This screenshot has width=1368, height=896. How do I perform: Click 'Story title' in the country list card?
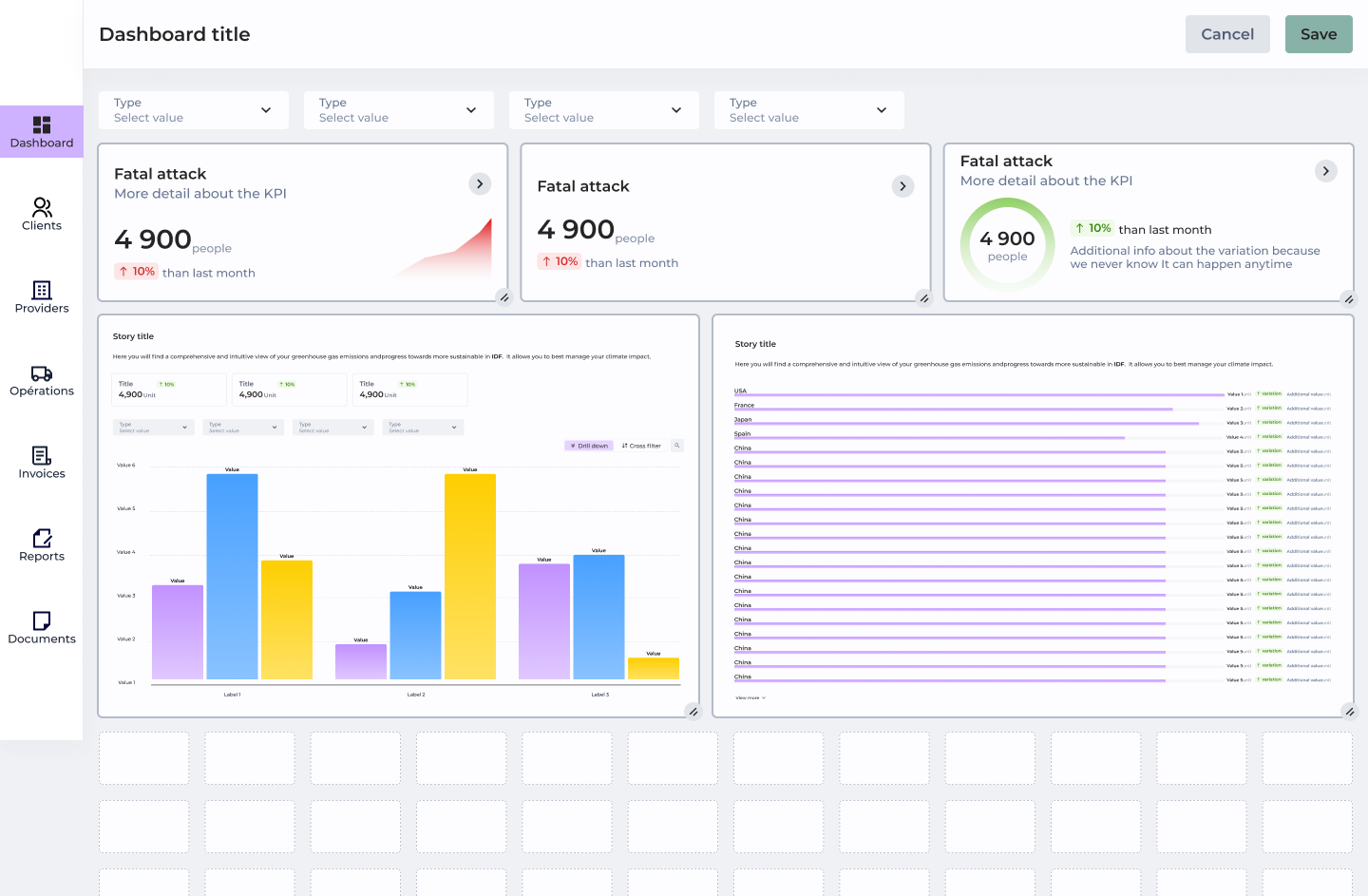755,344
